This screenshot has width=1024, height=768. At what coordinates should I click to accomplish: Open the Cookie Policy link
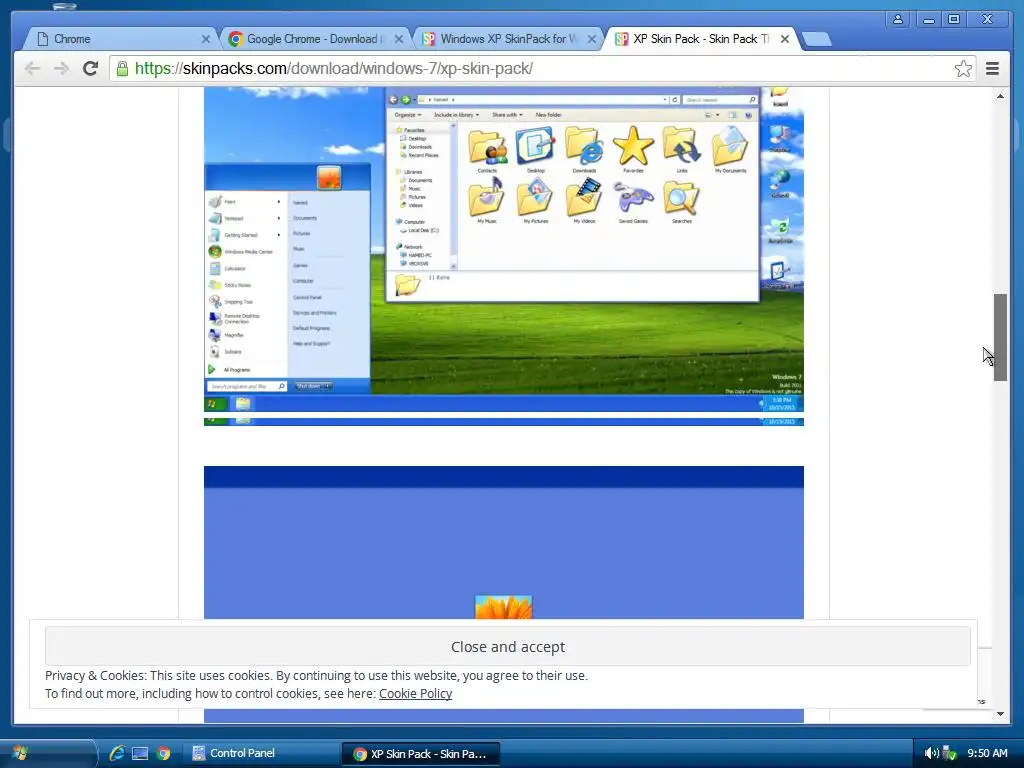pyautogui.click(x=415, y=694)
